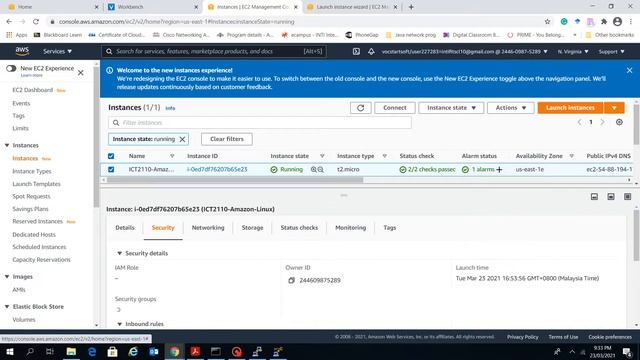640x360 pixels.
Task: Open File Explorer from taskbar
Action: pos(71,351)
